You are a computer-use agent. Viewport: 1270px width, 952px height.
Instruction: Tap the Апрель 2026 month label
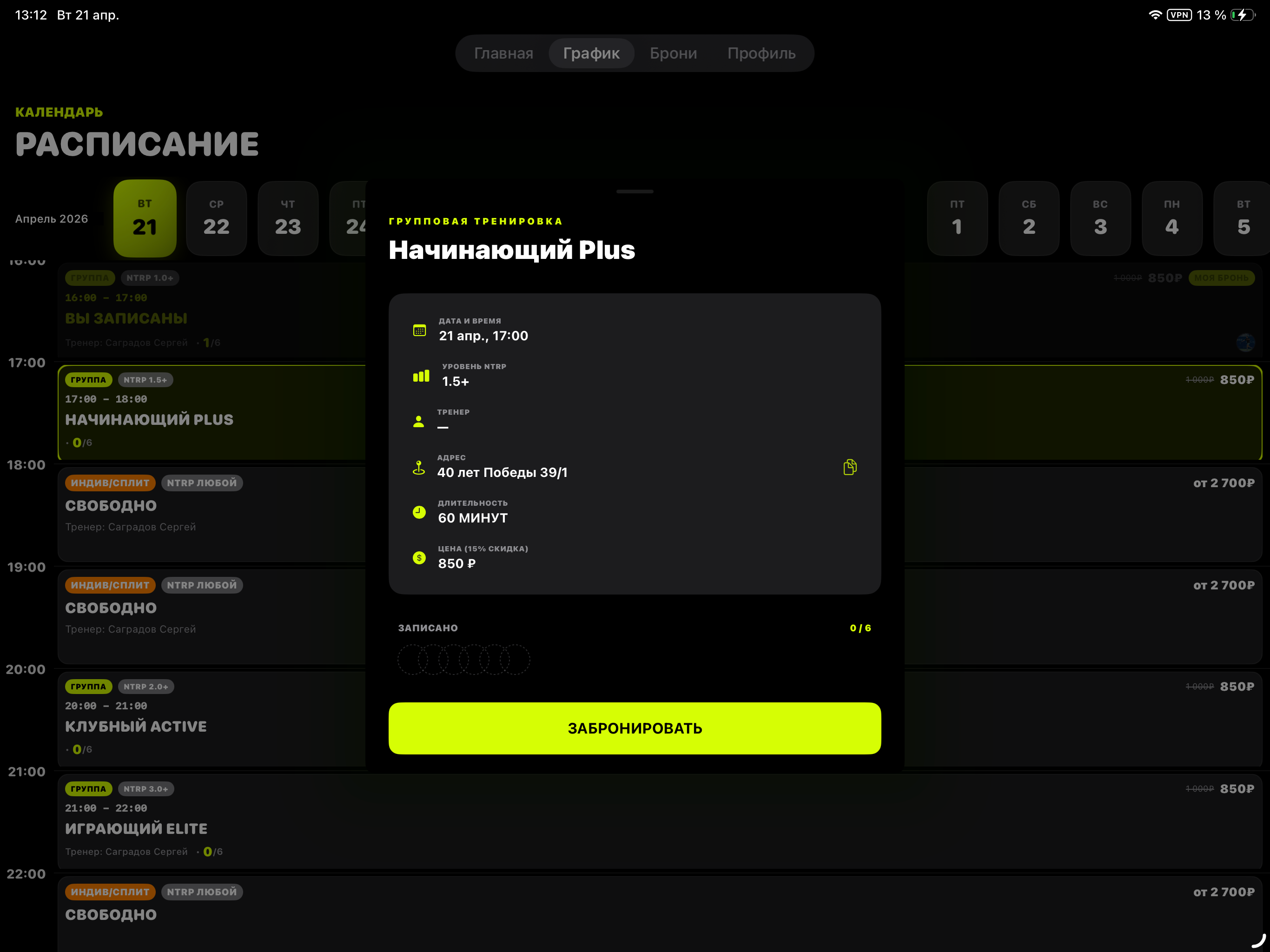point(52,219)
